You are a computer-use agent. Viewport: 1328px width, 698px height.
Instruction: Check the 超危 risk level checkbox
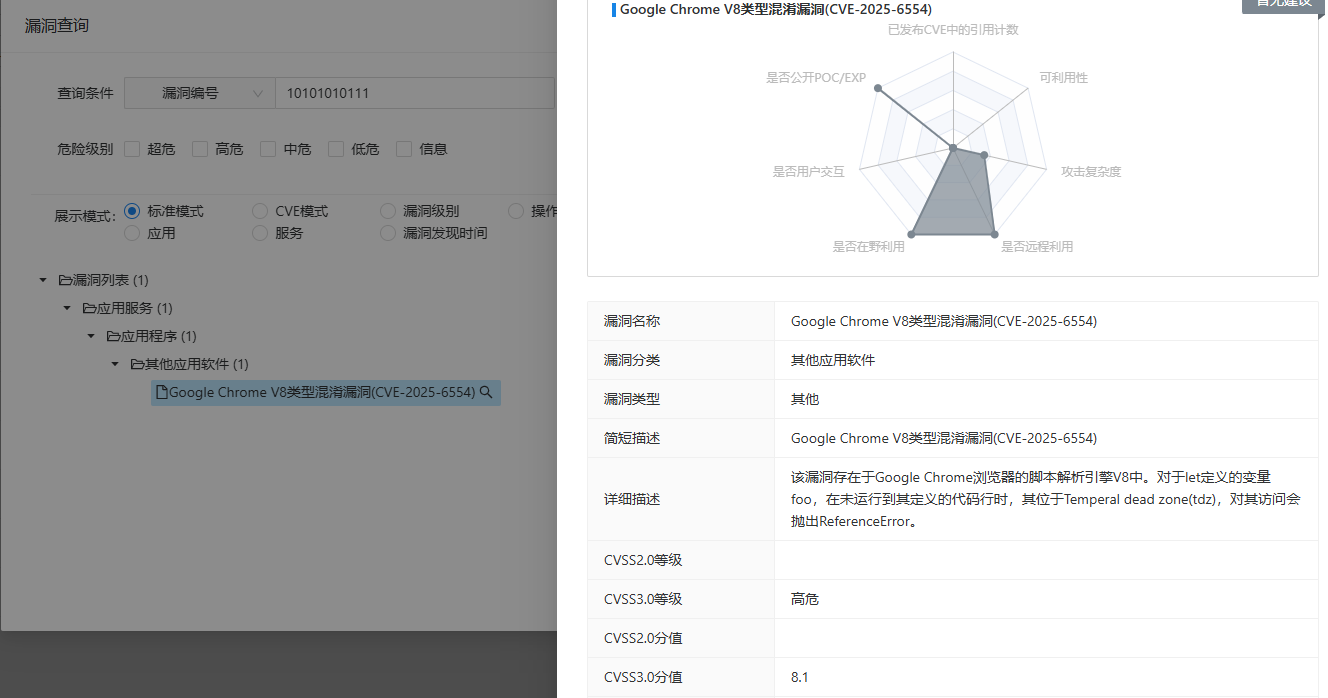click(x=132, y=148)
